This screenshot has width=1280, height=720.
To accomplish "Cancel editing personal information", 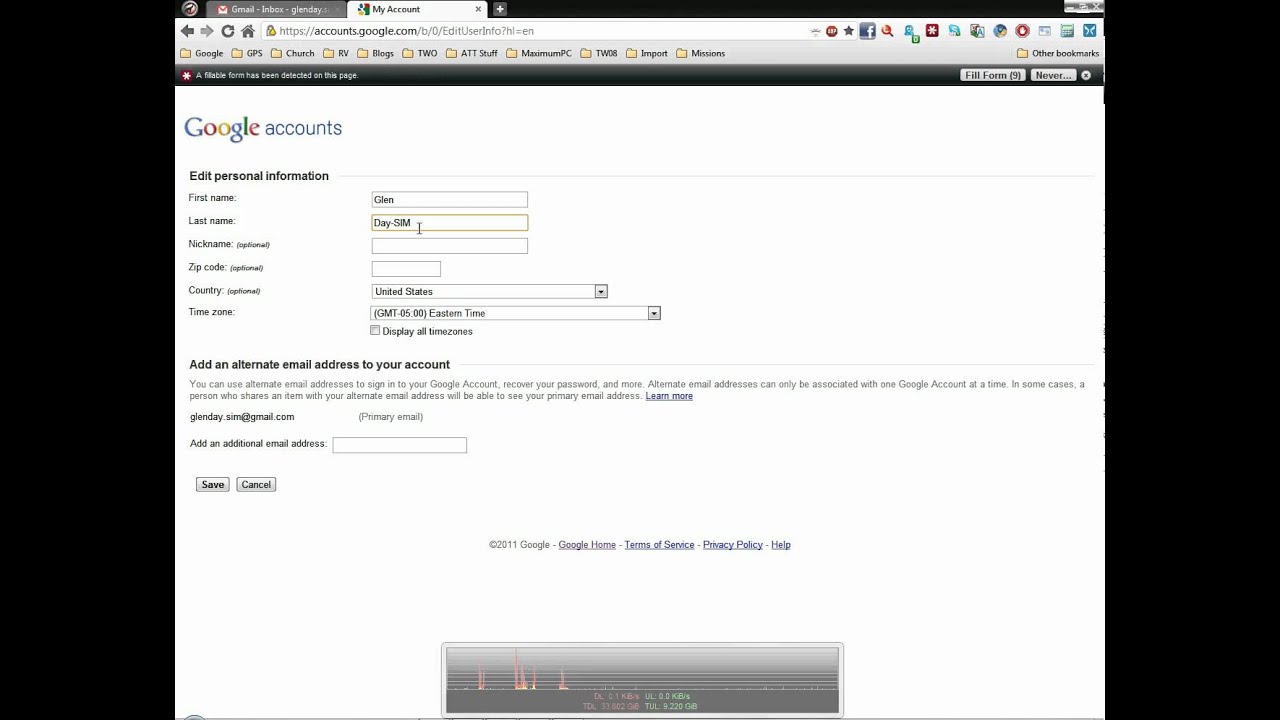I will [x=256, y=484].
